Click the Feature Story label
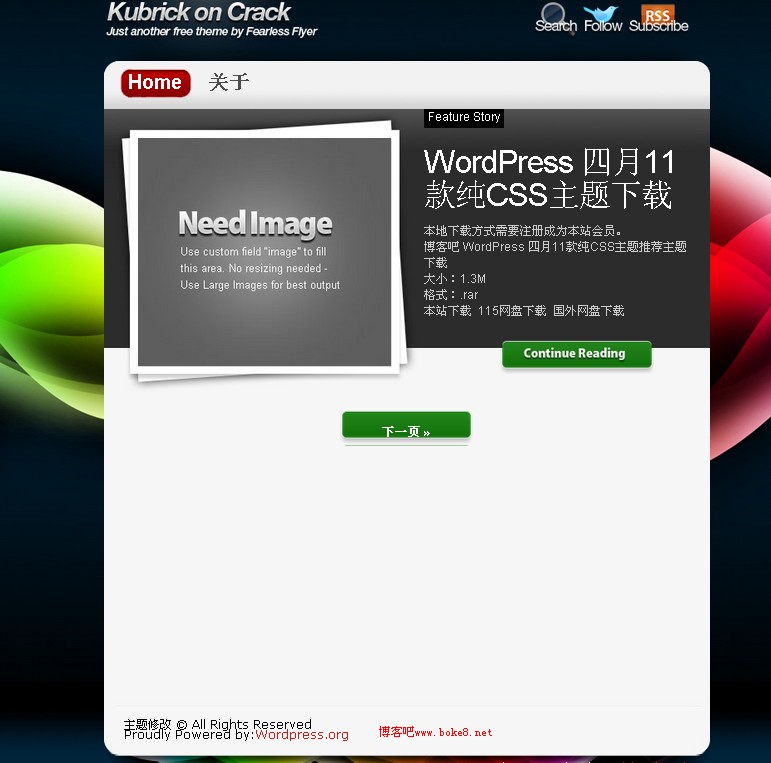The height and width of the screenshot is (763, 771). coord(464,117)
